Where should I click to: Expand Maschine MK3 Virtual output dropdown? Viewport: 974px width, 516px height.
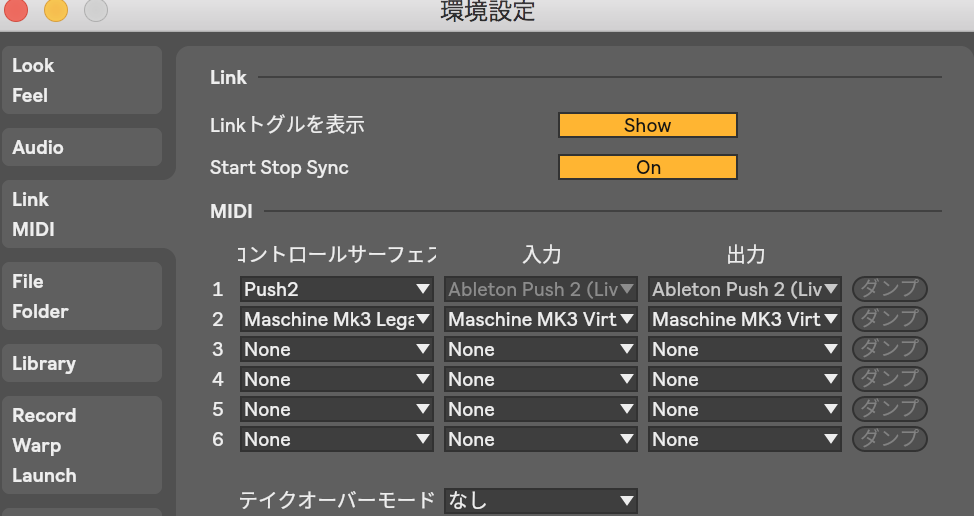click(x=745, y=319)
